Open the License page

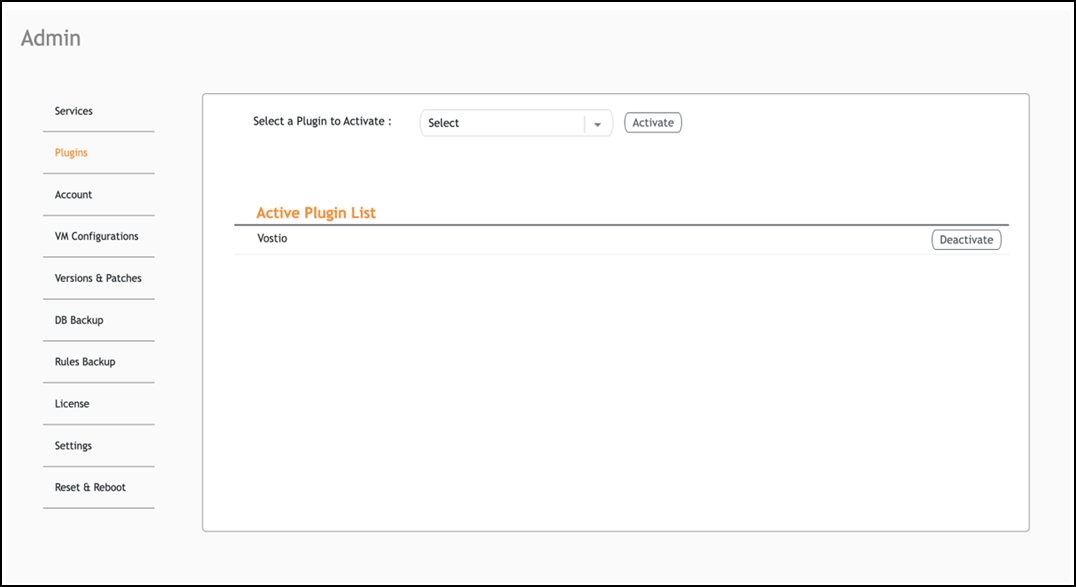pyautogui.click(x=72, y=404)
